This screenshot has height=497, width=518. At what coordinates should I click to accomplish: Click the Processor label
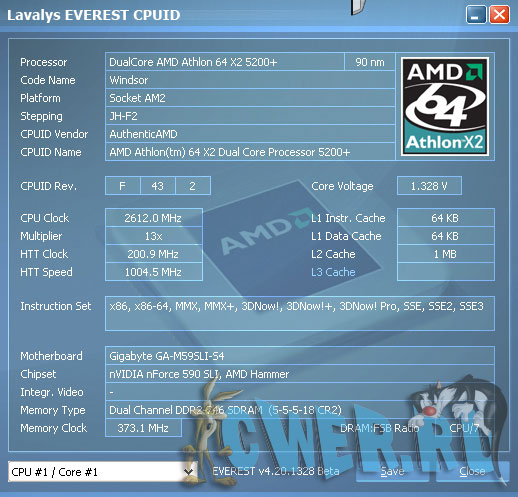44,62
